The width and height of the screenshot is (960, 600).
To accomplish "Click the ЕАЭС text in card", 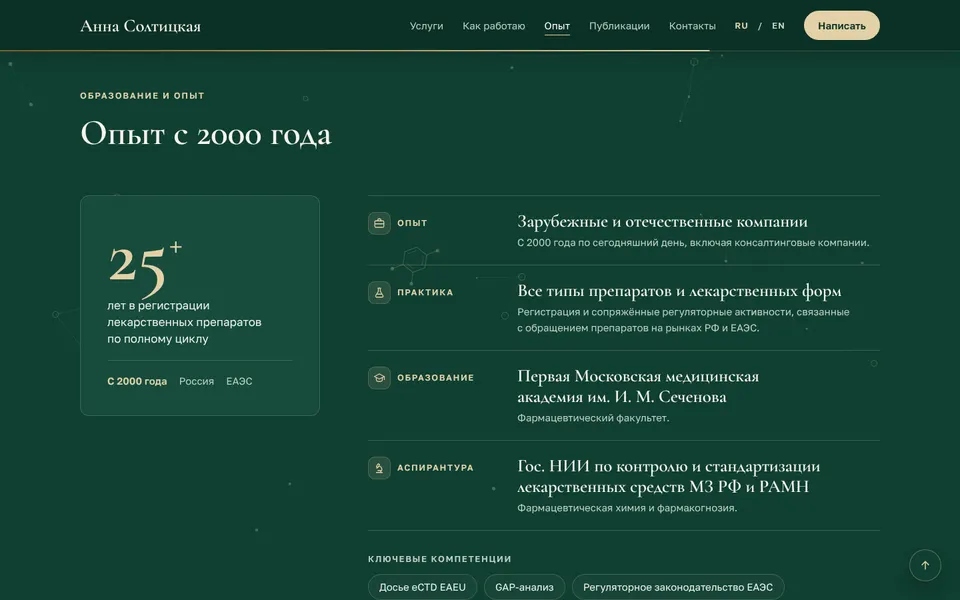I will click(x=239, y=381).
